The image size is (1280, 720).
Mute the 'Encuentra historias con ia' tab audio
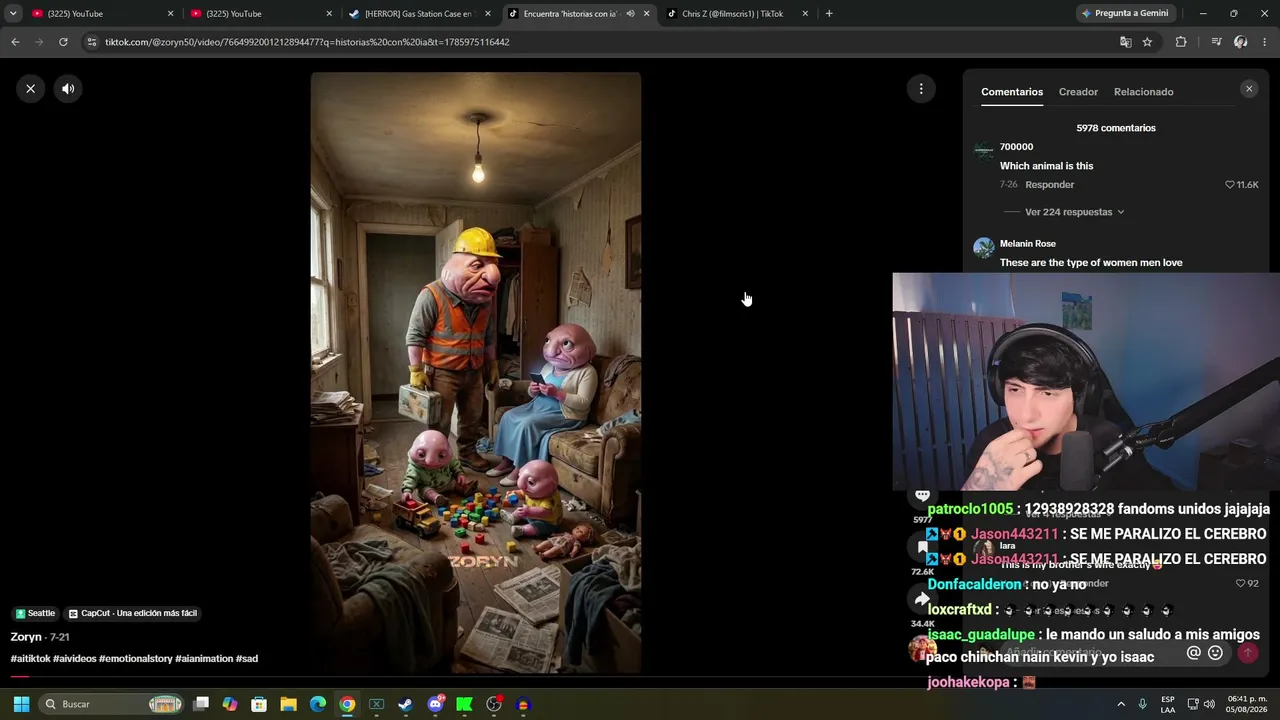pos(630,14)
